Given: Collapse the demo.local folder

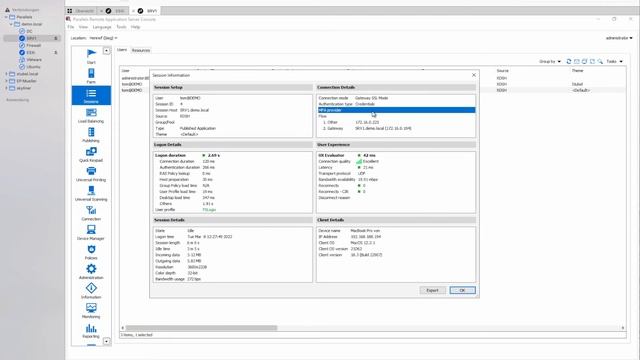Looking at the screenshot, I should (11, 24).
